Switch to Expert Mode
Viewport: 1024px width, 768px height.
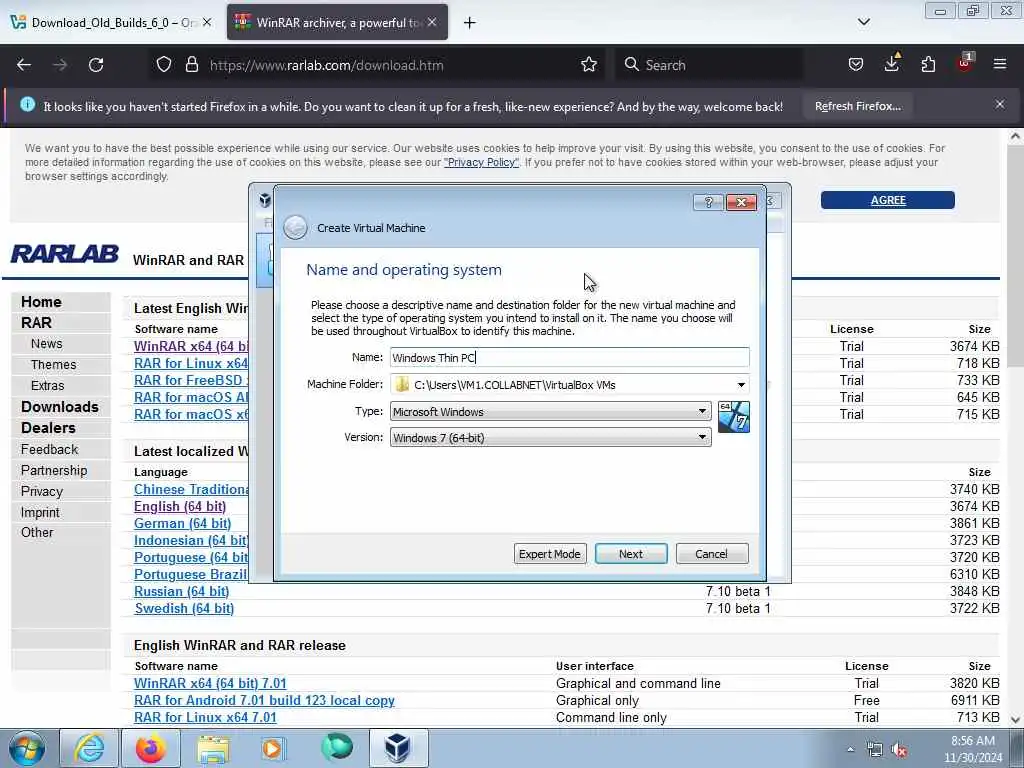pyautogui.click(x=550, y=554)
